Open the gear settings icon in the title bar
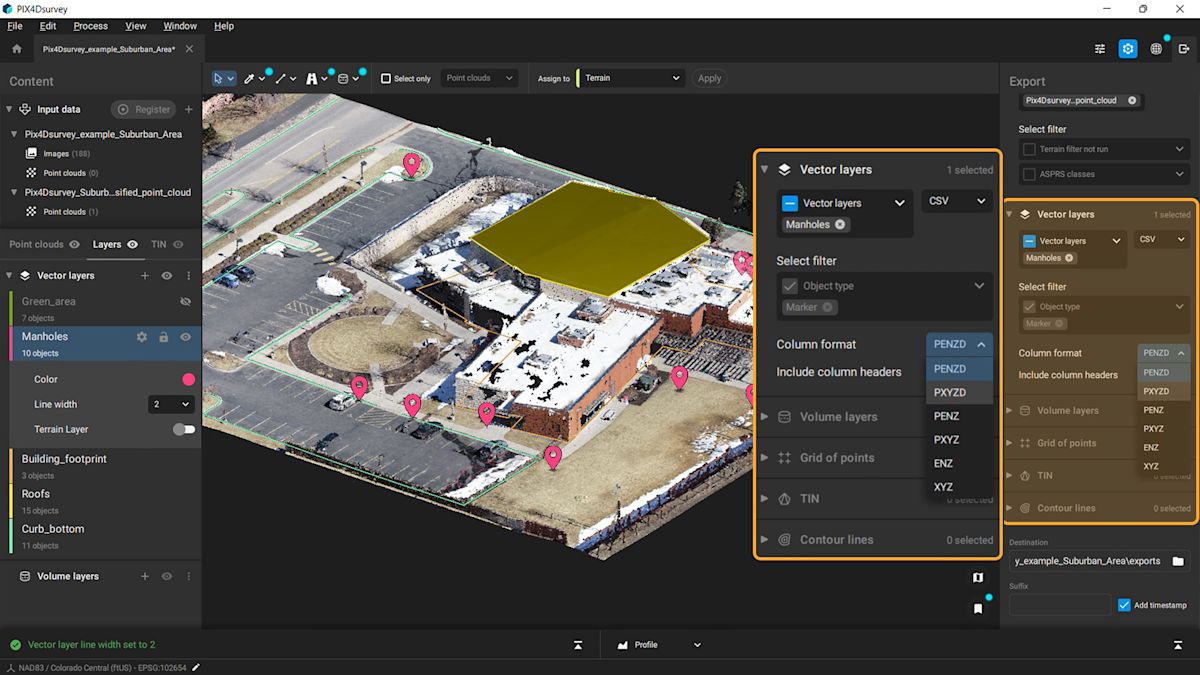The image size is (1200, 675). (x=1128, y=48)
